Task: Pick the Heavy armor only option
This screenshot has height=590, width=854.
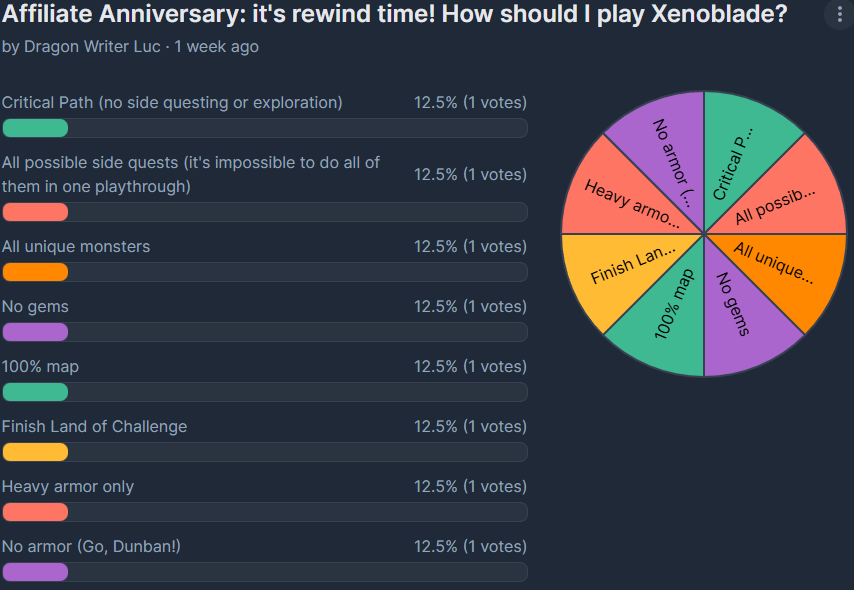Action: pyautogui.click(x=68, y=486)
